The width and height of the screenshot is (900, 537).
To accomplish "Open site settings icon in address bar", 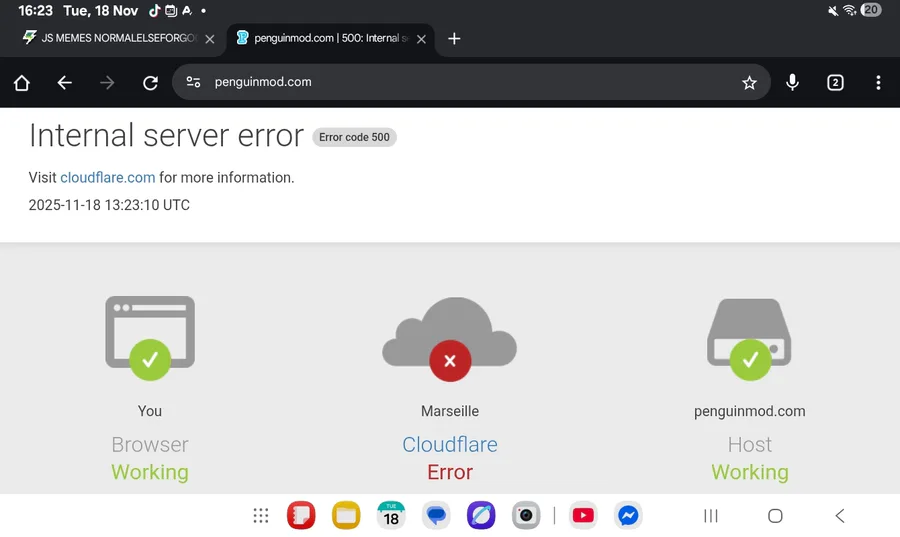I will coord(193,82).
